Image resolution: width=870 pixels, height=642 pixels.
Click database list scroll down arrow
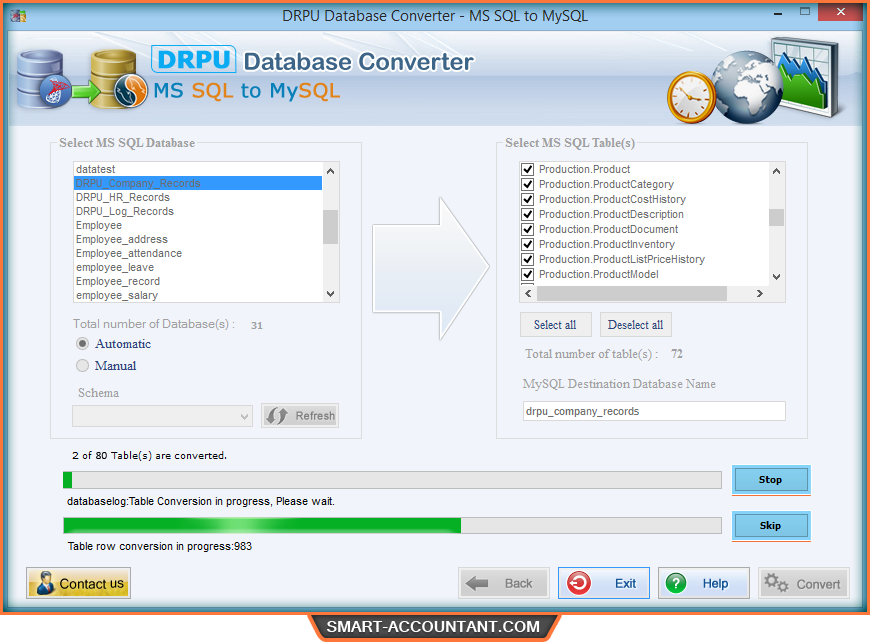point(331,294)
